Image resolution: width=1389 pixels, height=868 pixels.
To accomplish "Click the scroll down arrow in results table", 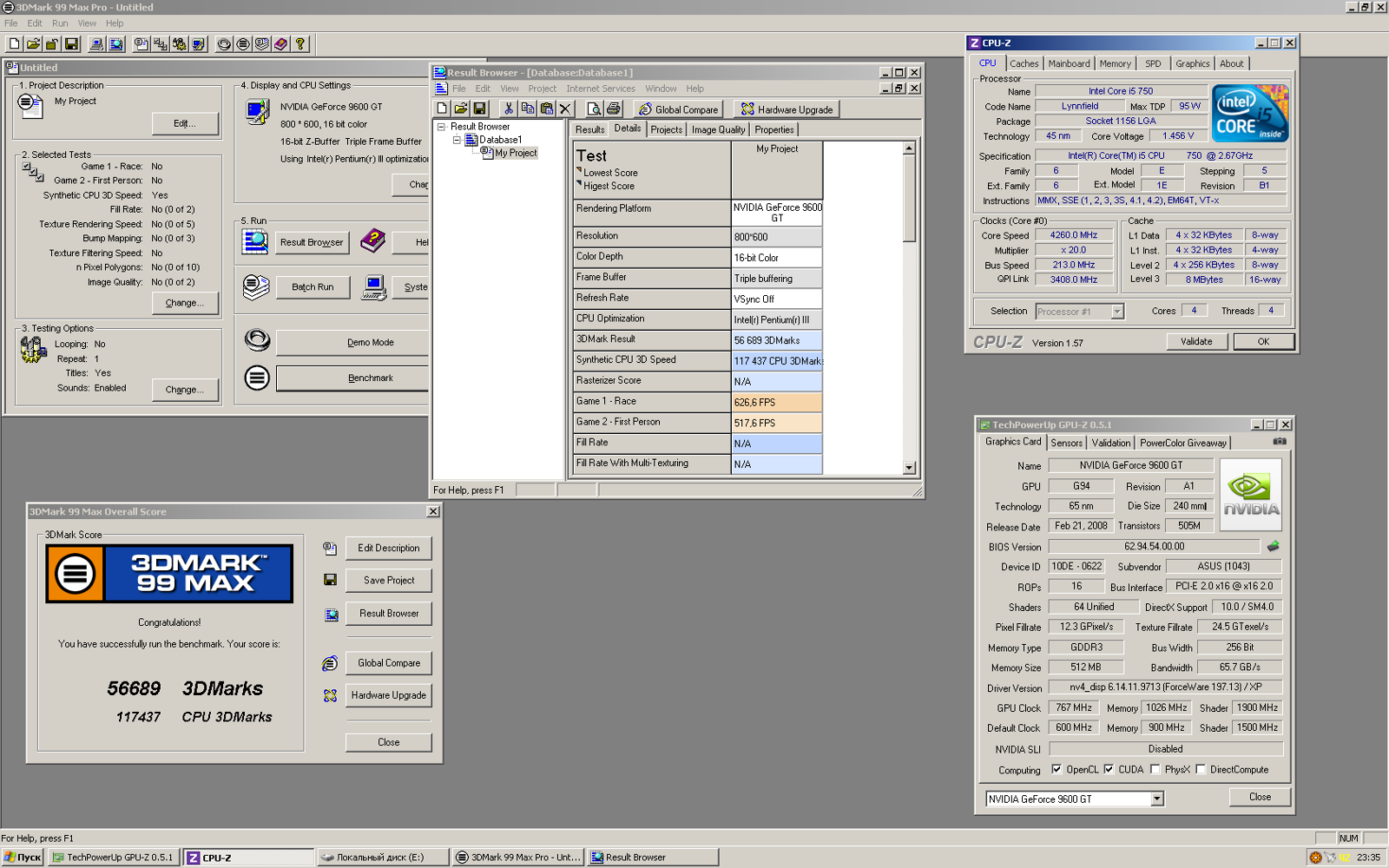I will point(909,468).
